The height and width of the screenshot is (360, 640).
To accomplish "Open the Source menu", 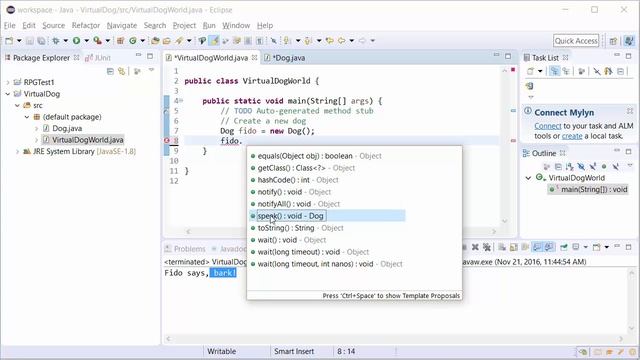I will pyautogui.click(x=53, y=25).
